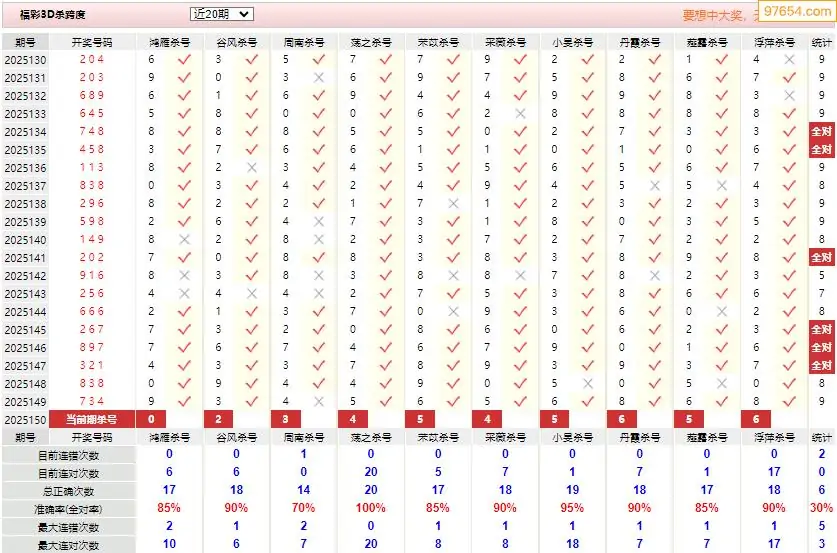Click the red 全对 badge in row 2025145
The width and height of the screenshot is (837, 553).
(x=822, y=329)
